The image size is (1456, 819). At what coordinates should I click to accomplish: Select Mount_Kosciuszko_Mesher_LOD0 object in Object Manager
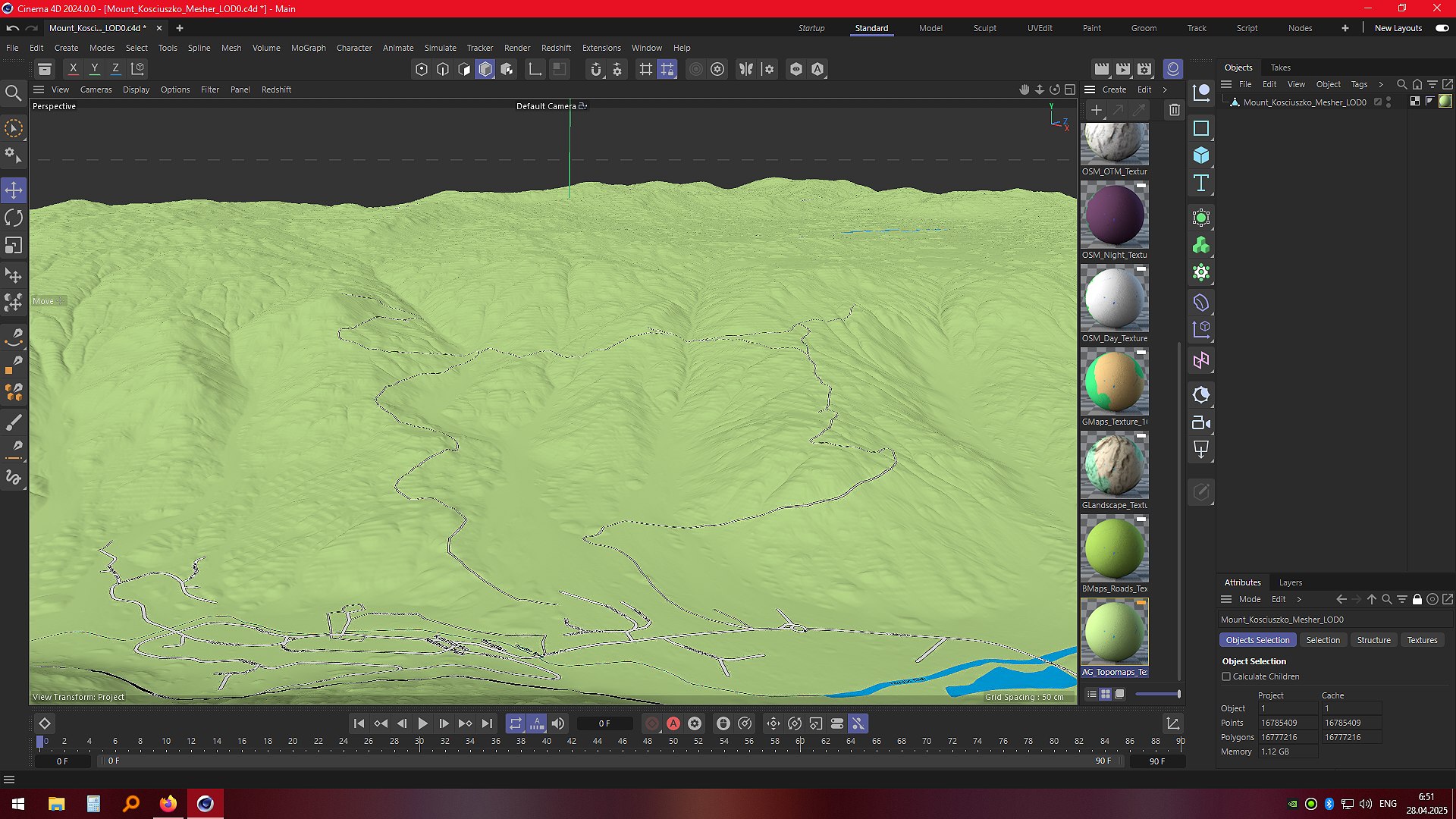(1304, 102)
